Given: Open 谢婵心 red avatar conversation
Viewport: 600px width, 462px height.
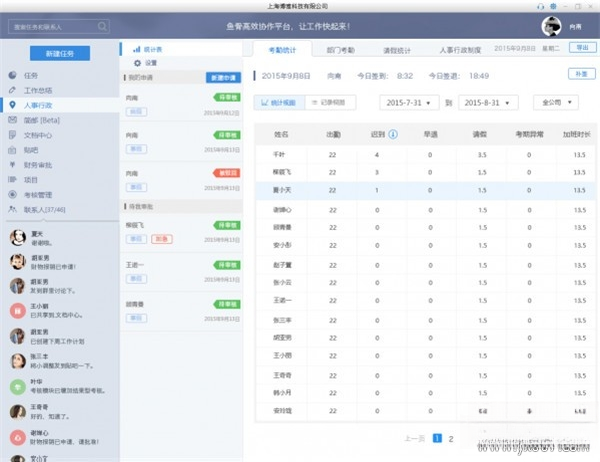Looking at the screenshot, I should click(x=18, y=438).
